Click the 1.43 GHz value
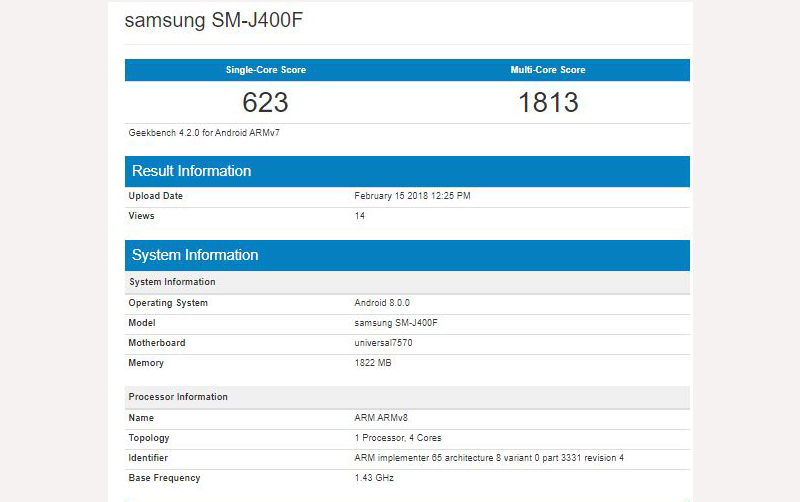Image resolution: width=800 pixels, height=502 pixels. pyautogui.click(x=374, y=478)
